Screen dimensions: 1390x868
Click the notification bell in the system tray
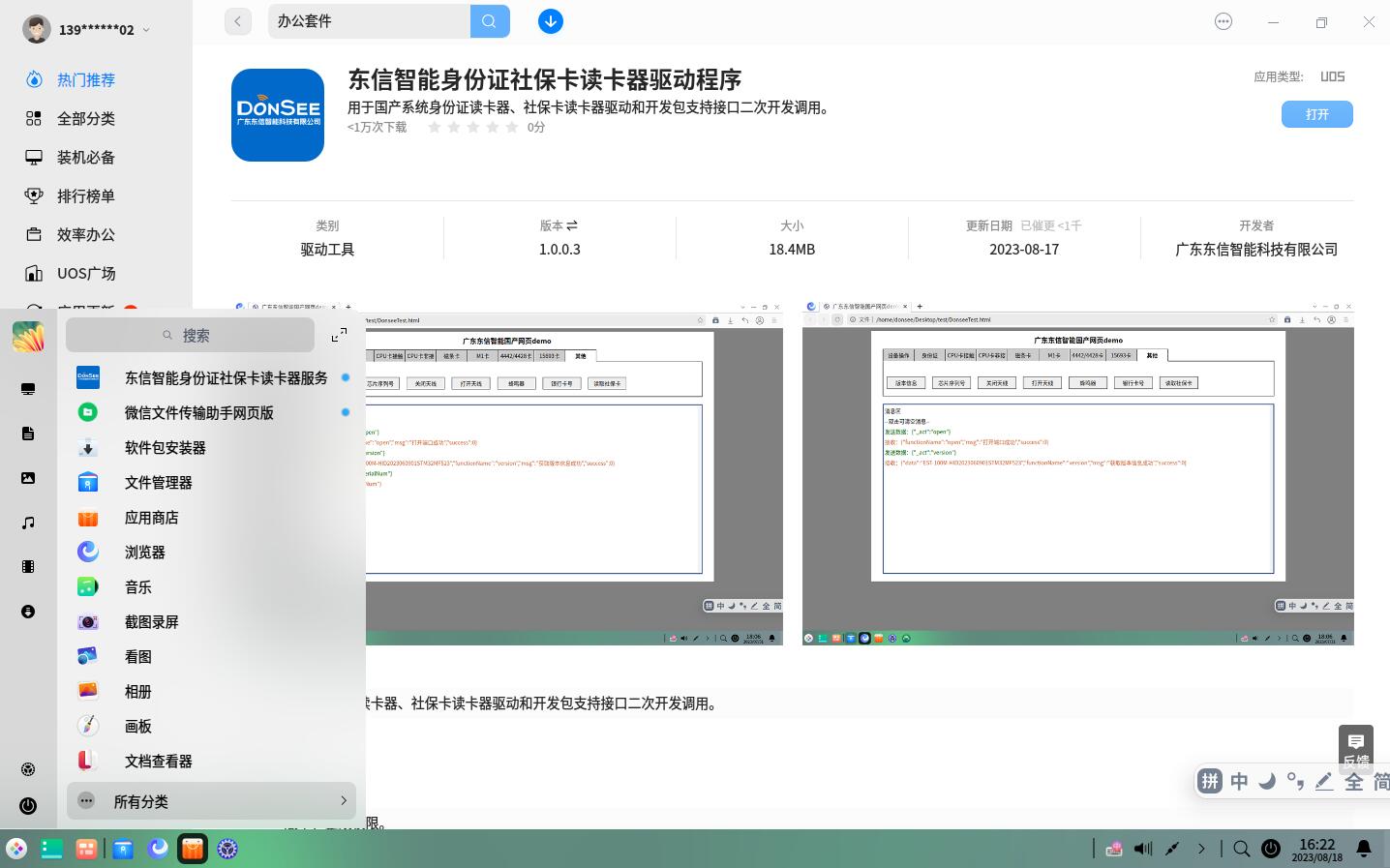point(1364,848)
